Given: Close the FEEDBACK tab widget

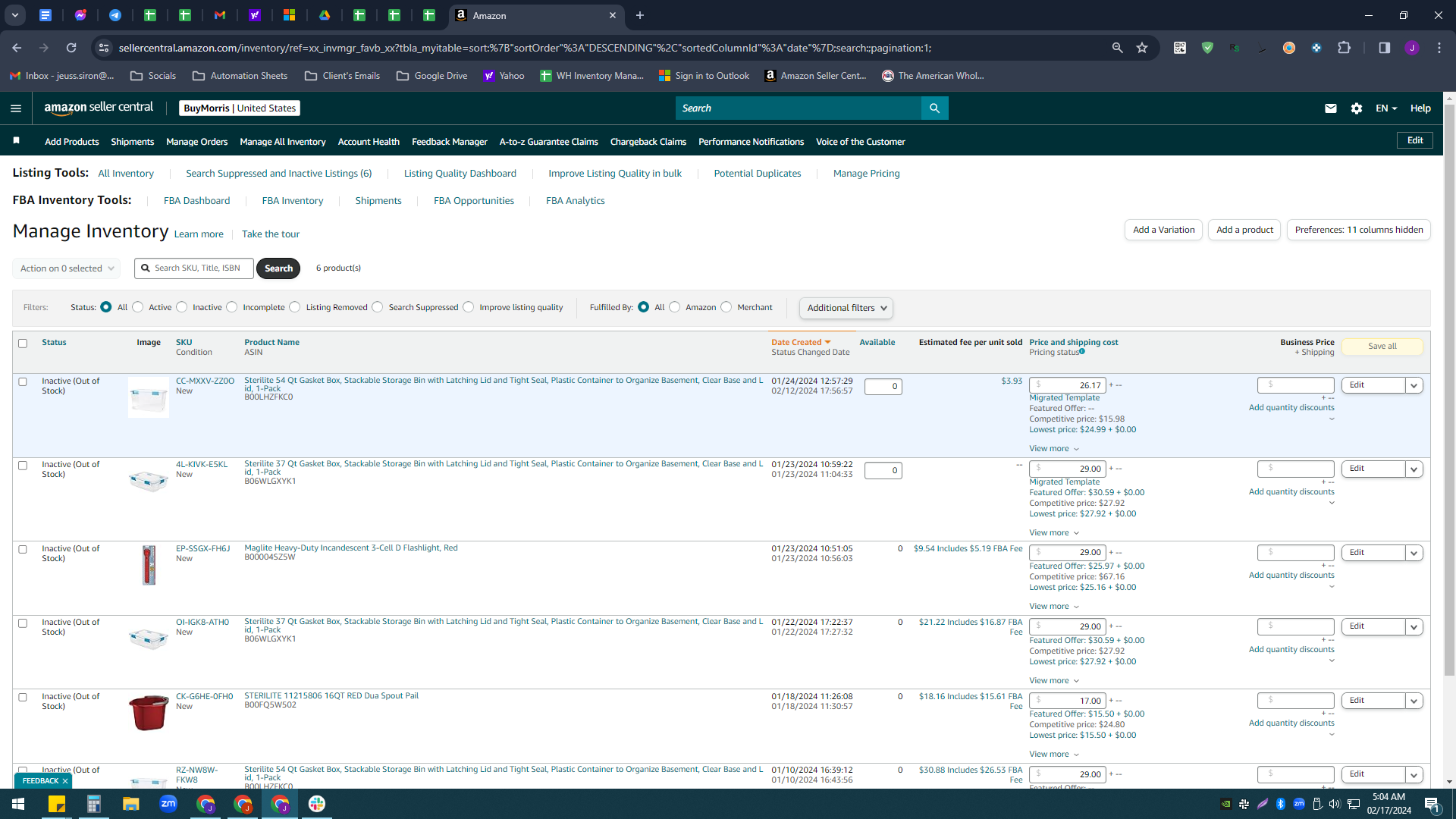Looking at the screenshot, I should click(65, 781).
